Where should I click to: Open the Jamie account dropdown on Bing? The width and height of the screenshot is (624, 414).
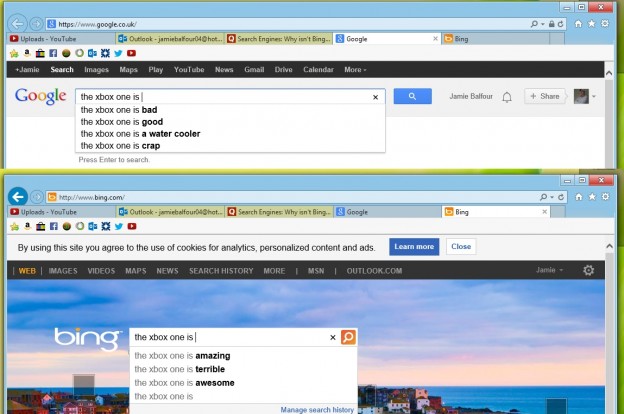pos(548,271)
